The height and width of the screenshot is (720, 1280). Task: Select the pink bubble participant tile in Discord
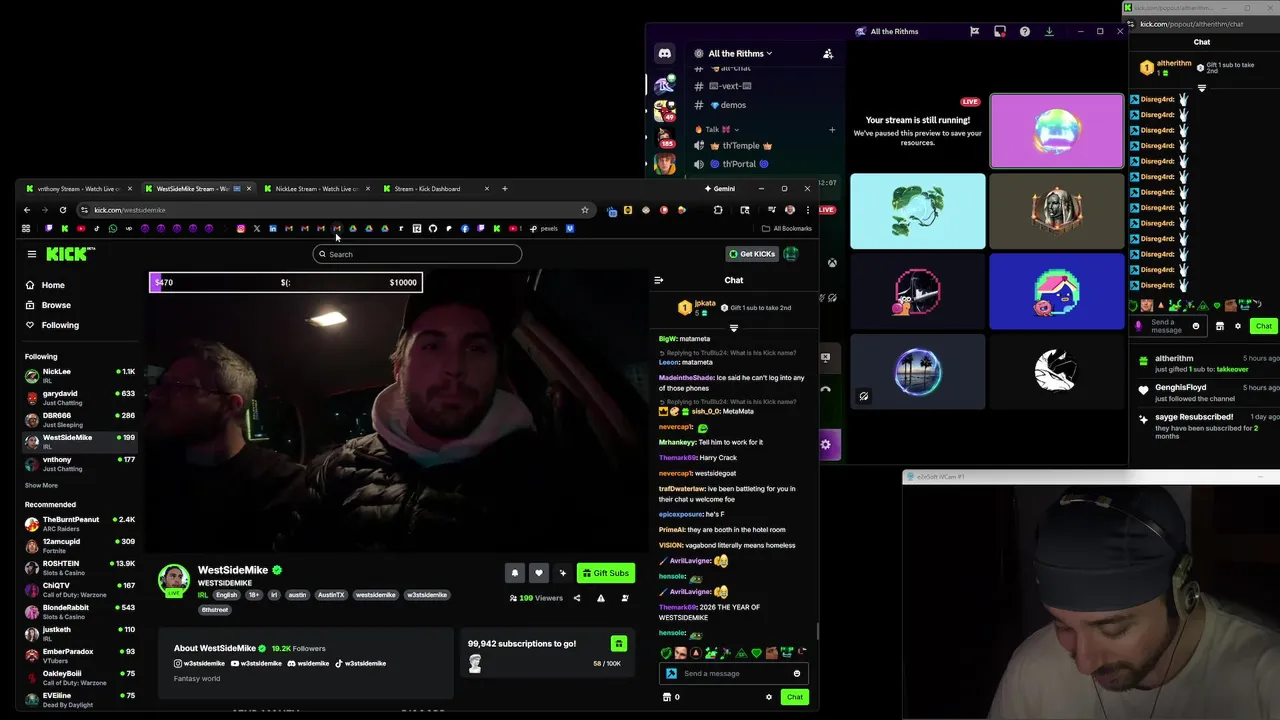tap(1057, 131)
